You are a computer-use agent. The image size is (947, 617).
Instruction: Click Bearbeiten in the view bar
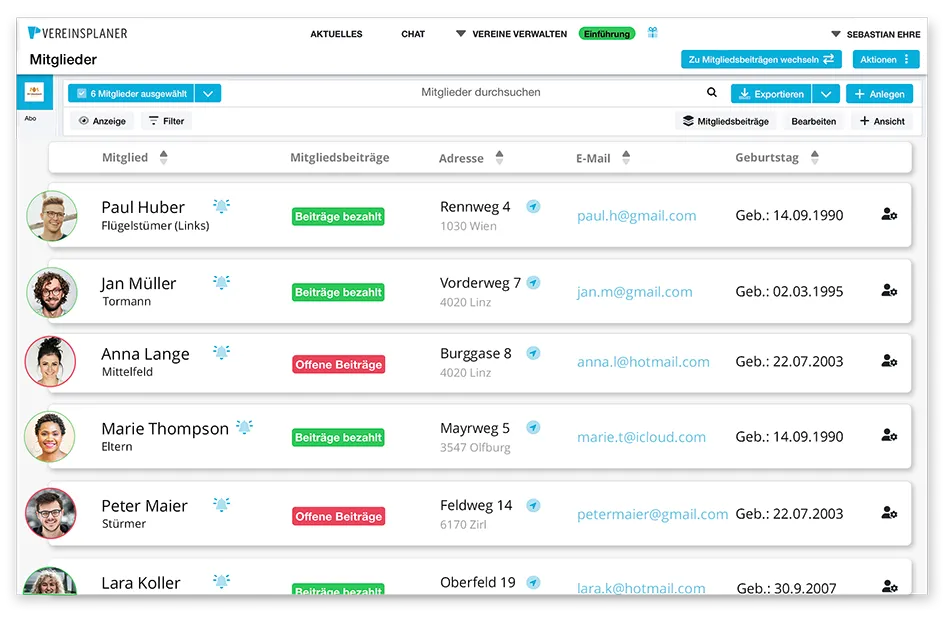pos(814,121)
